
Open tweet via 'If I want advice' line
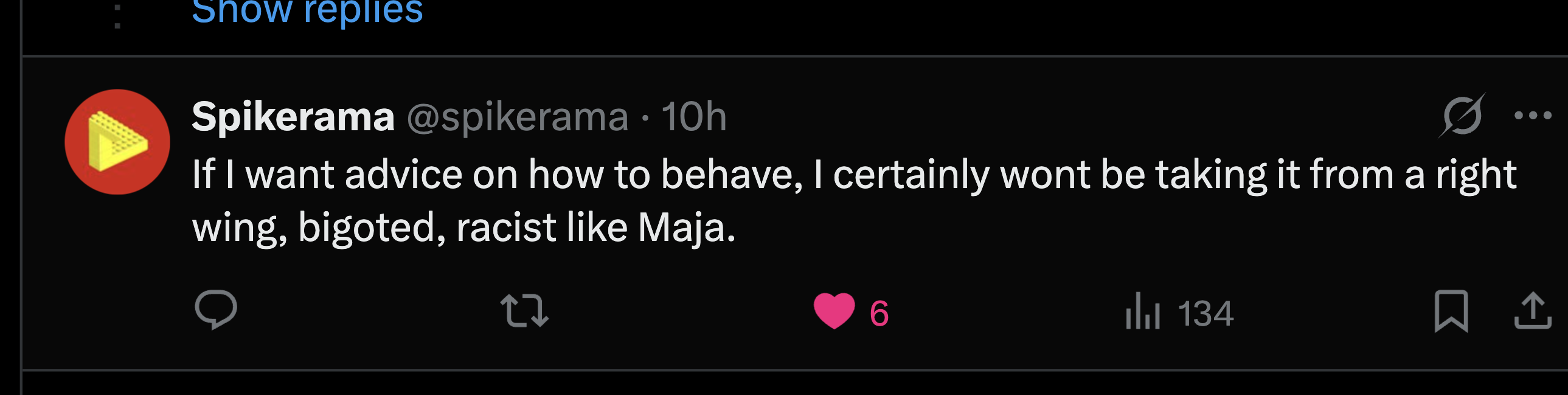(853, 175)
